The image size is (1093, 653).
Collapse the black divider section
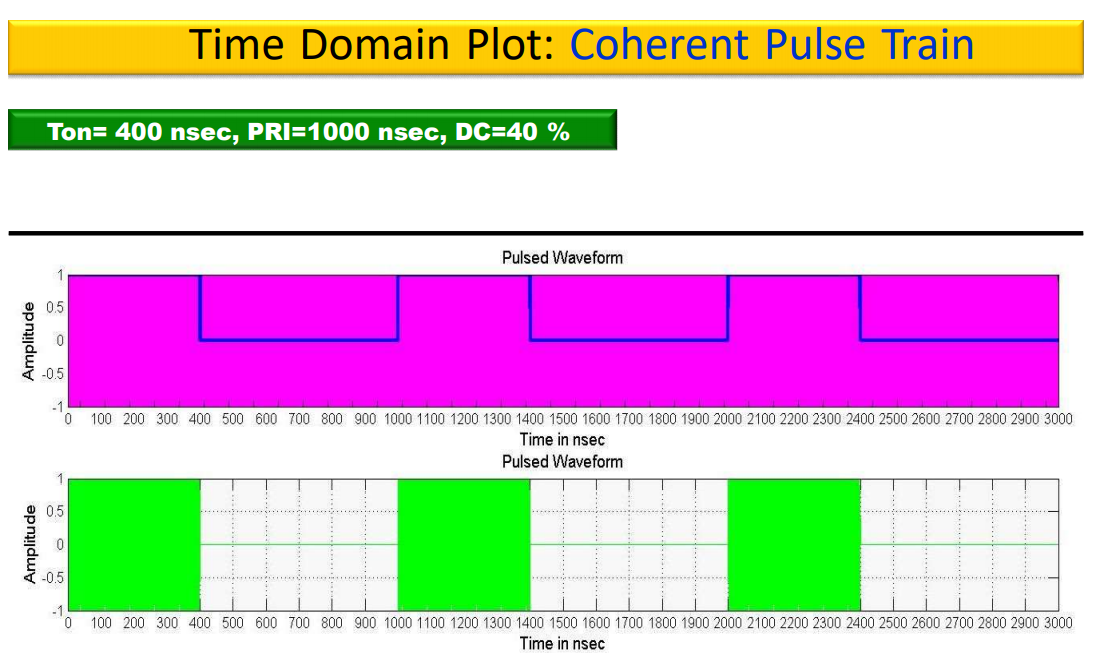click(546, 232)
